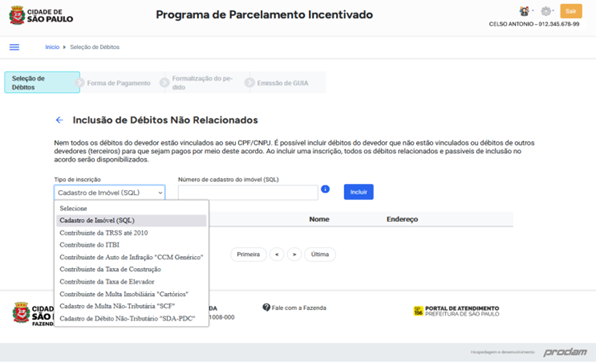Go to next page with > button

point(294,254)
